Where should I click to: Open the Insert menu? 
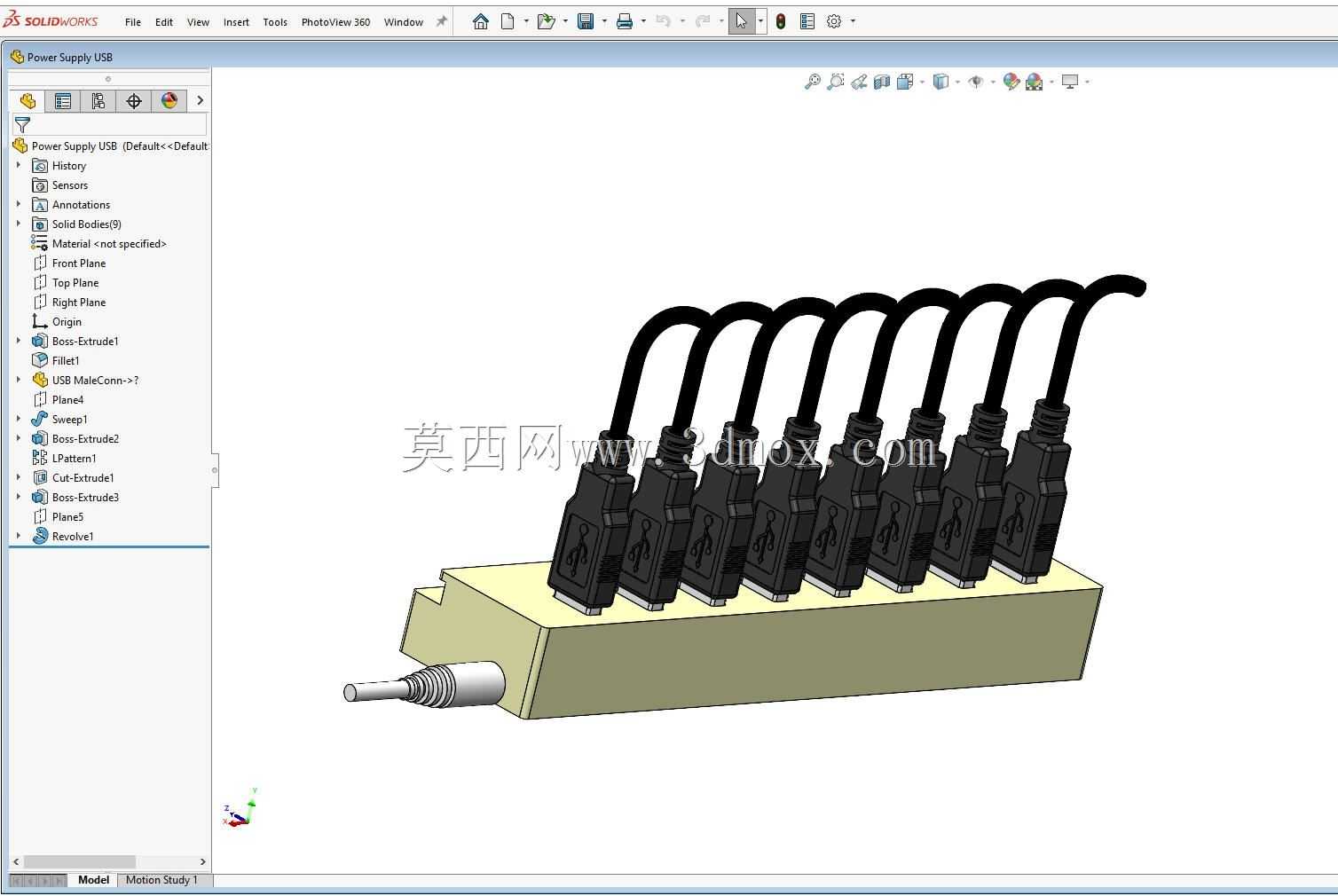pyautogui.click(x=236, y=22)
